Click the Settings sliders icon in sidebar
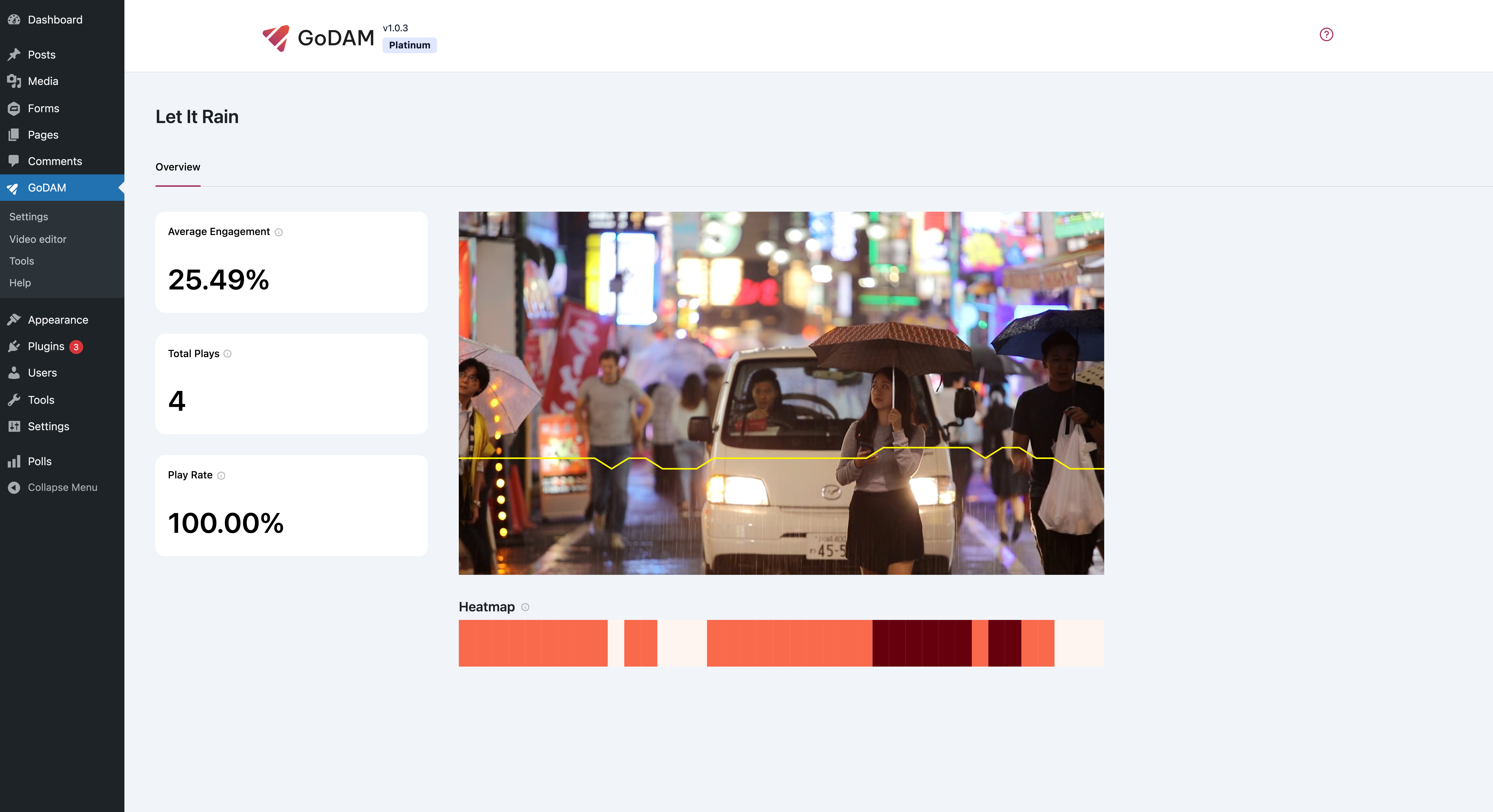 tap(14, 427)
